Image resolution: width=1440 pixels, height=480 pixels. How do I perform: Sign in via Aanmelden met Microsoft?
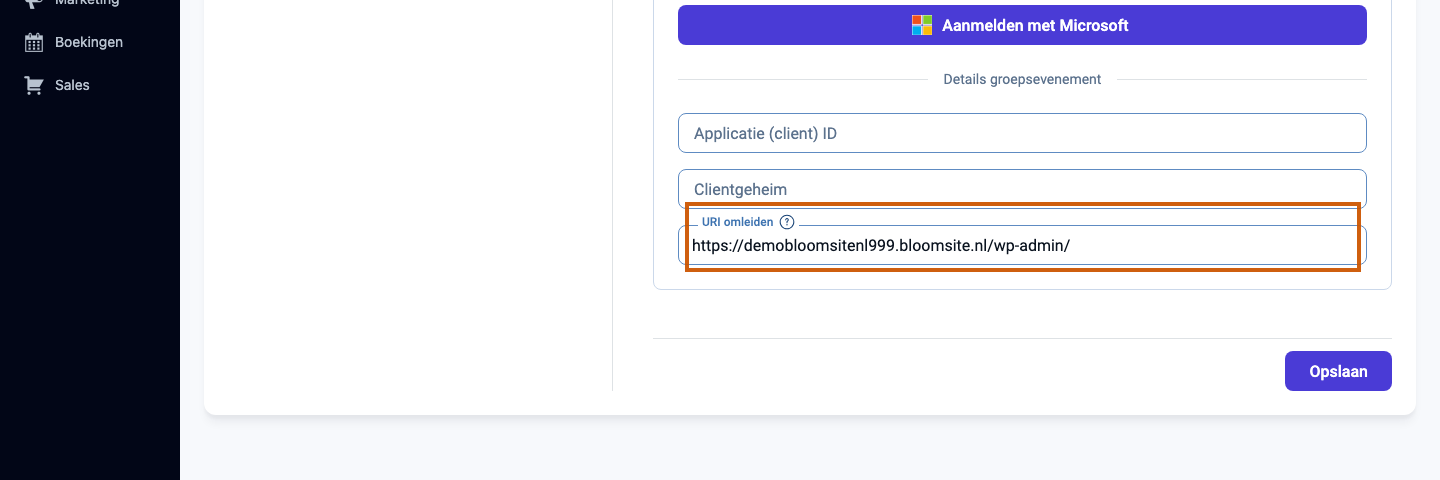(x=1022, y=25)
